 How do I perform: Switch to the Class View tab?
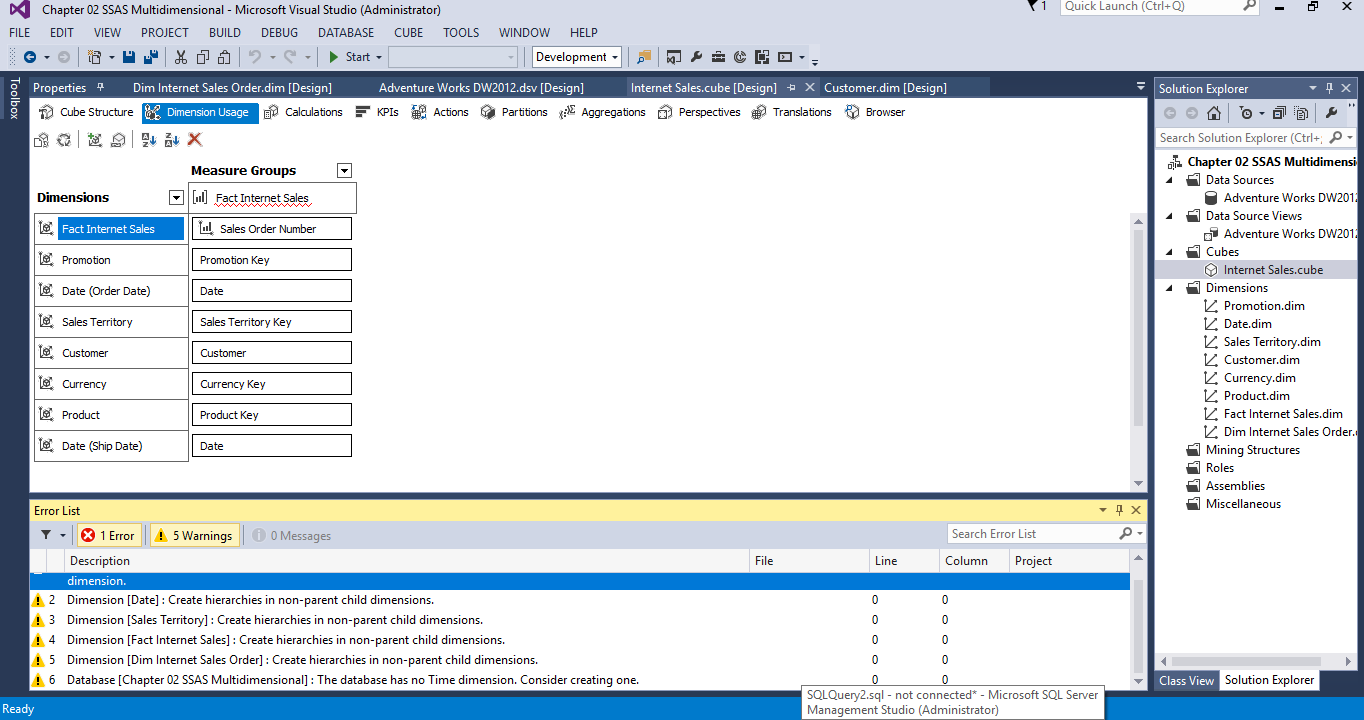pos(1186,680)
